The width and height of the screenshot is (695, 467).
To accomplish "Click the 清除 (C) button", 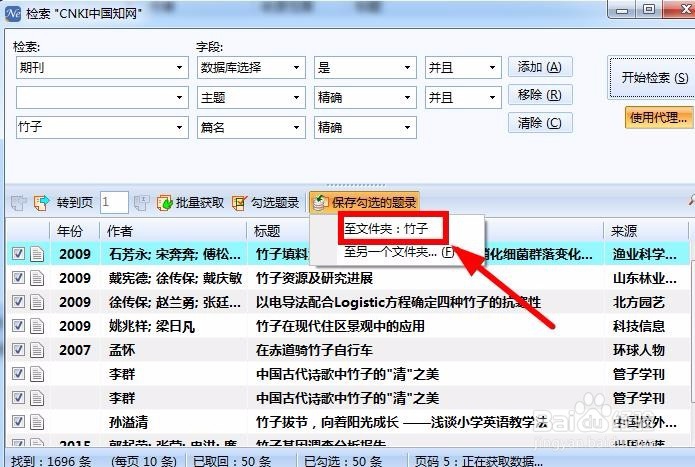I will [x=540, y=123].
